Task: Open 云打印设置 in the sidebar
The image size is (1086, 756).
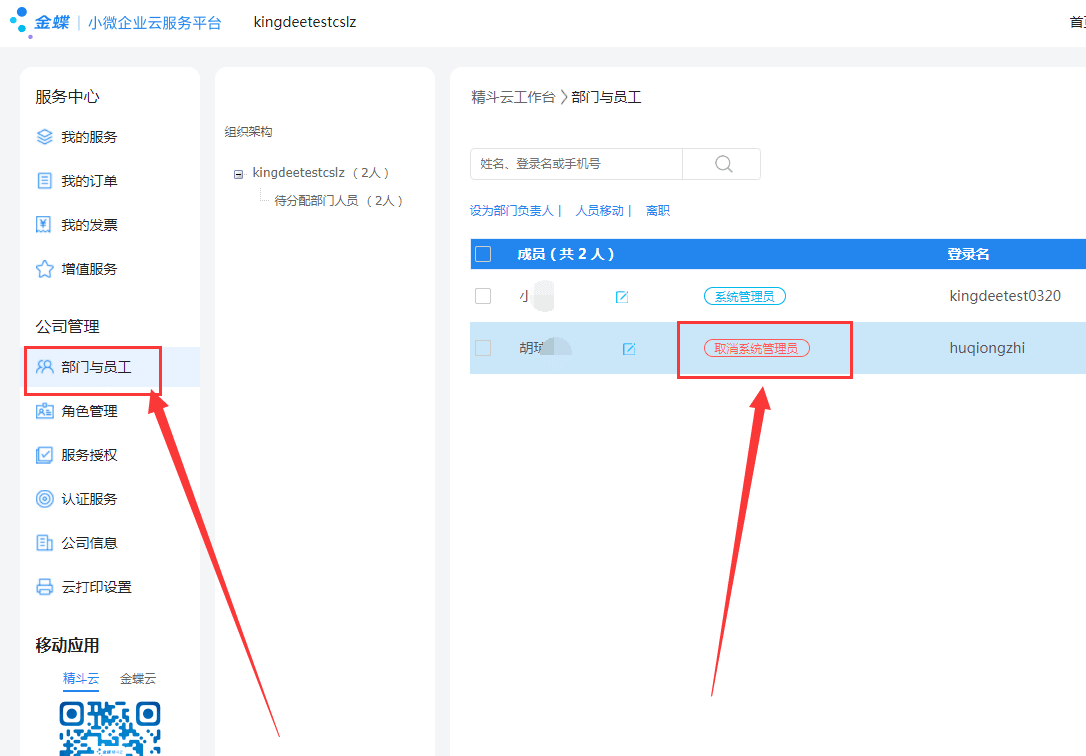Action: pyautogui.click(x=96, y=587)
